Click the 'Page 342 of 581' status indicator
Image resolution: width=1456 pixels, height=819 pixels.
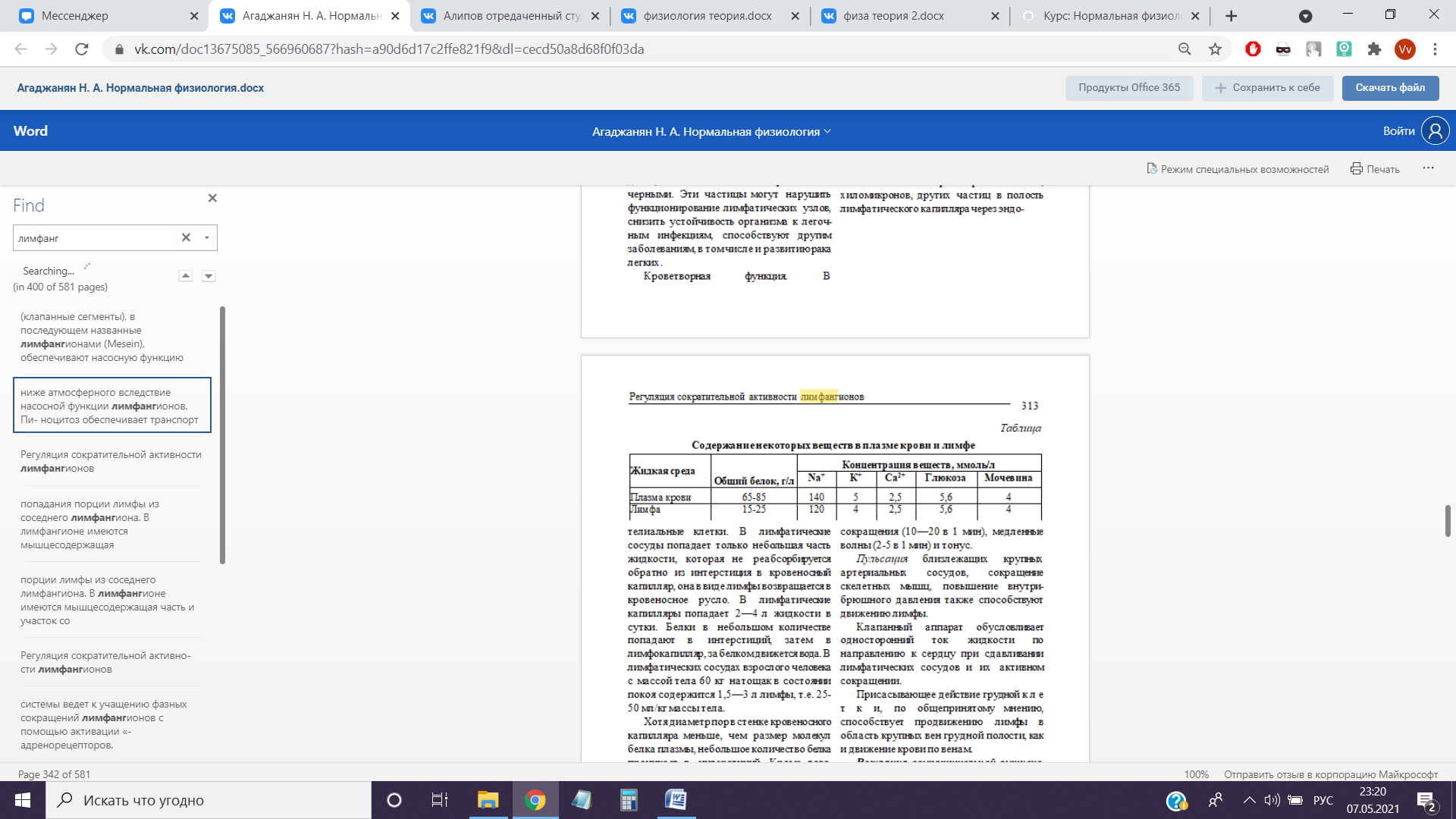click(x=54, y=774)
